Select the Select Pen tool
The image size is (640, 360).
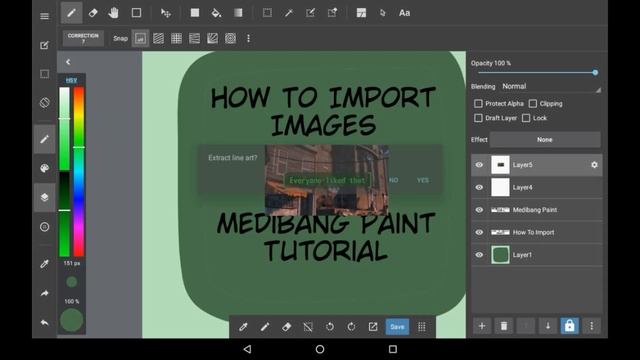point(310,13)
